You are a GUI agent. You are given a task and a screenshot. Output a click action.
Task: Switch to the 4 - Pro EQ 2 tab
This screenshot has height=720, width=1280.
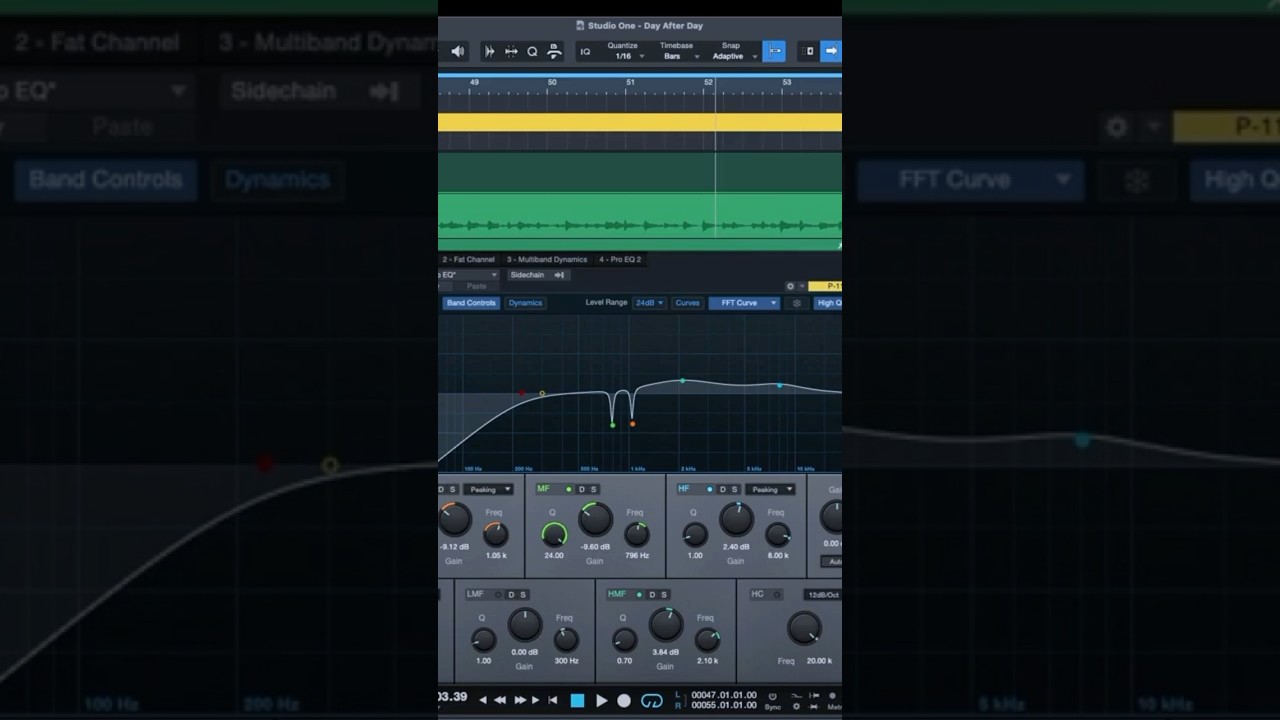tap(620, 259)
